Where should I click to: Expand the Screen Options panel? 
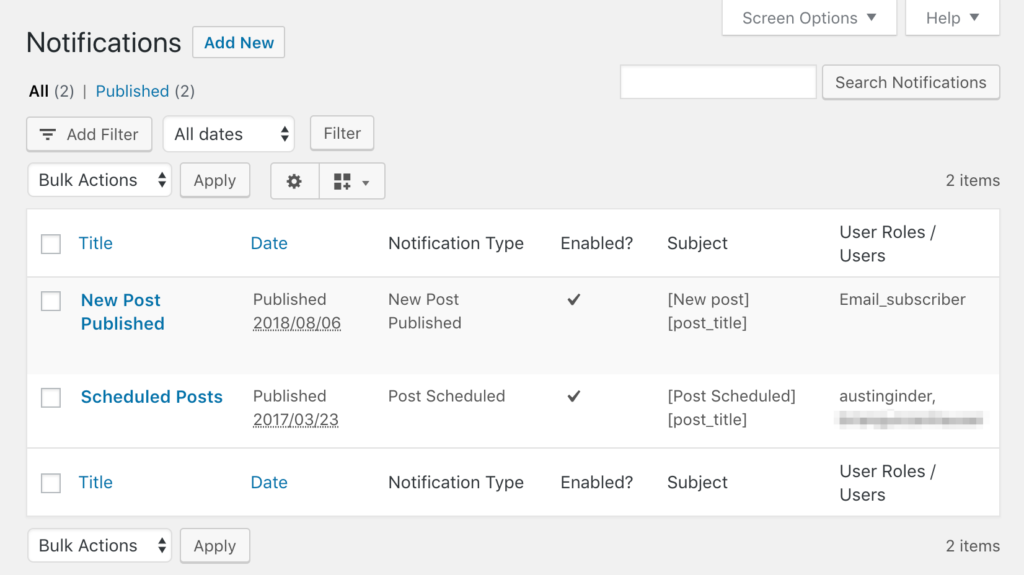809,18
